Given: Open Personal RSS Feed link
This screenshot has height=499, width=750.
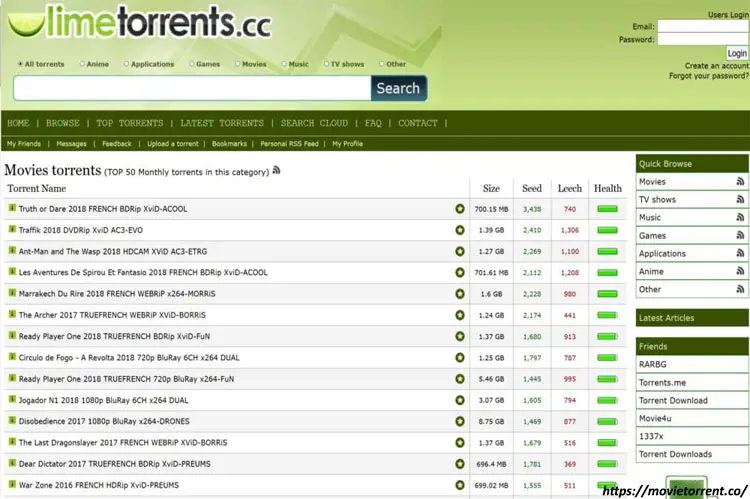Looking at the screenshot, I should click(x=289, y=144).
